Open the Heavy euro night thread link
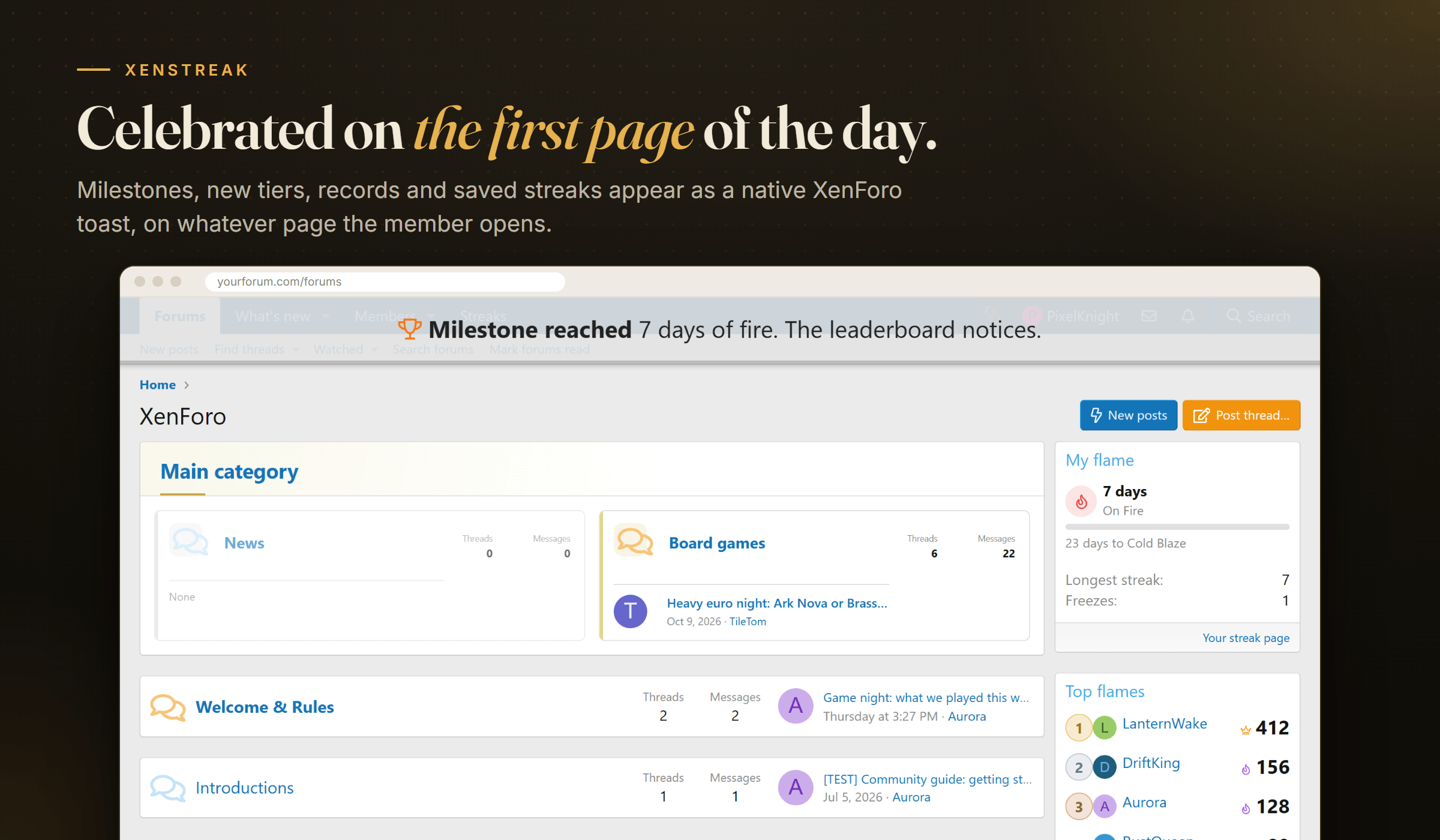1440x840 pixels. [777, 603]
